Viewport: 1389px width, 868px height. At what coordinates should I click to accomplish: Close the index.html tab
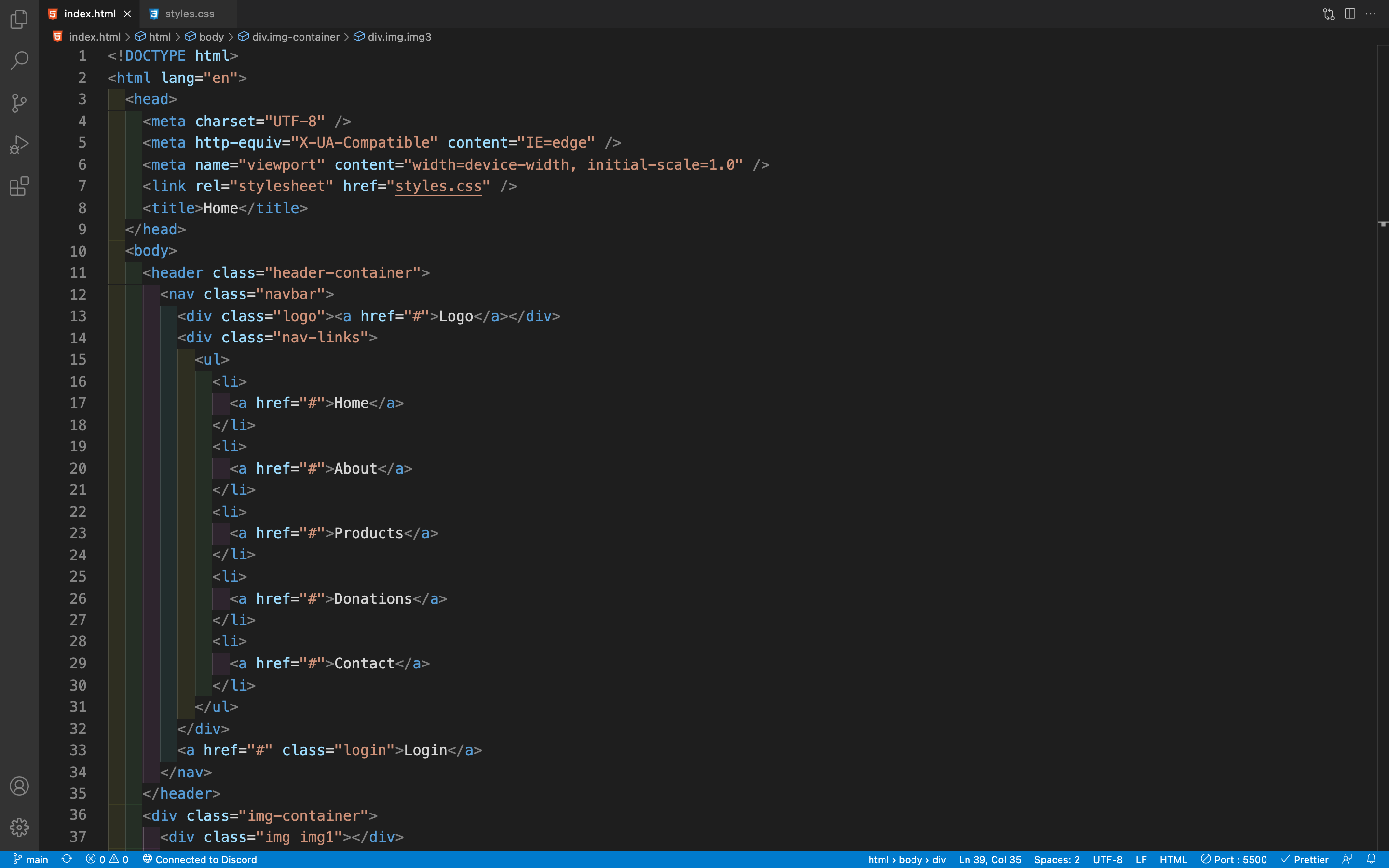tap(127, 14)
